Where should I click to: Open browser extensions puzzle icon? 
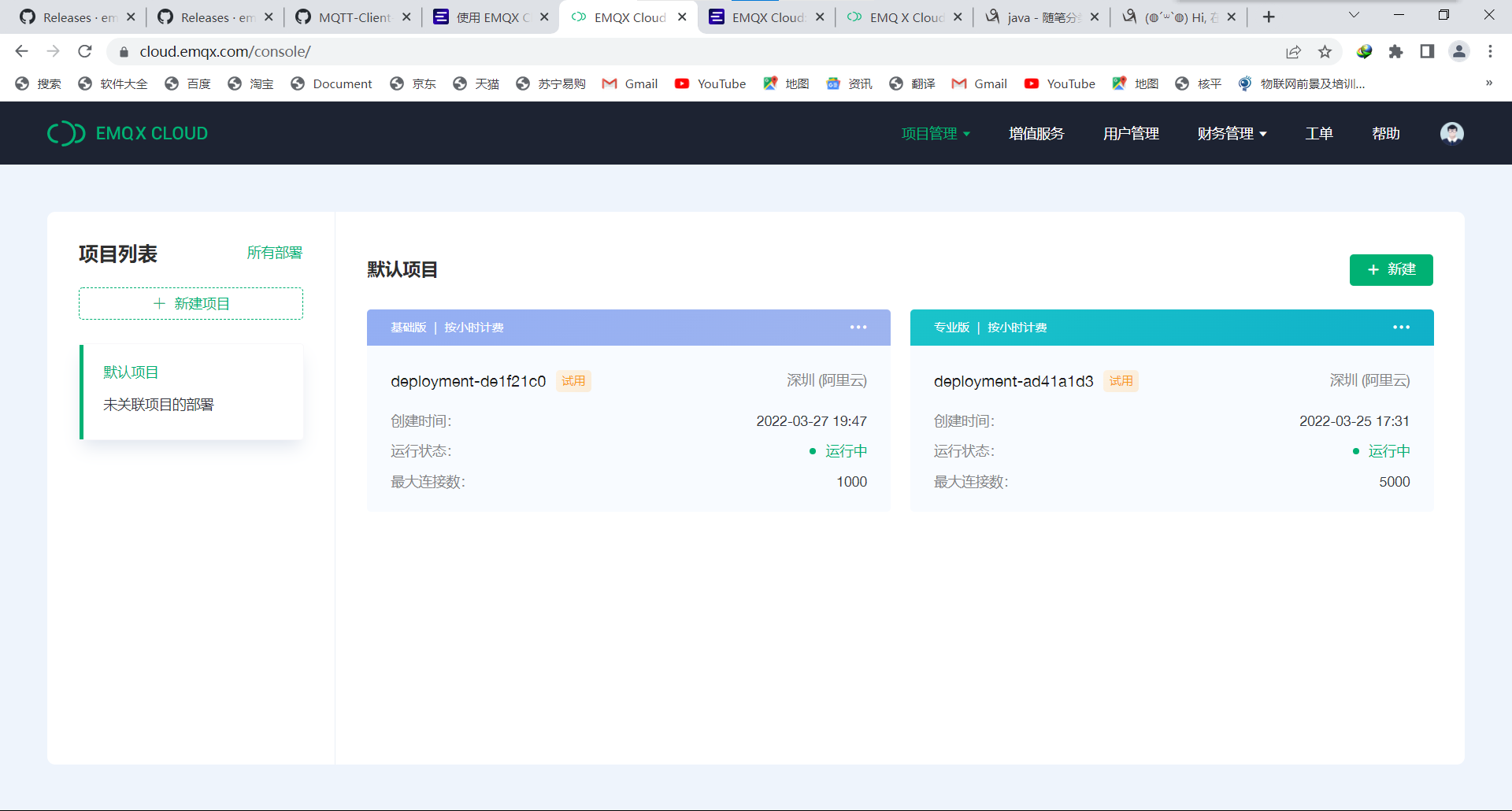click(x=1395, y=51)
